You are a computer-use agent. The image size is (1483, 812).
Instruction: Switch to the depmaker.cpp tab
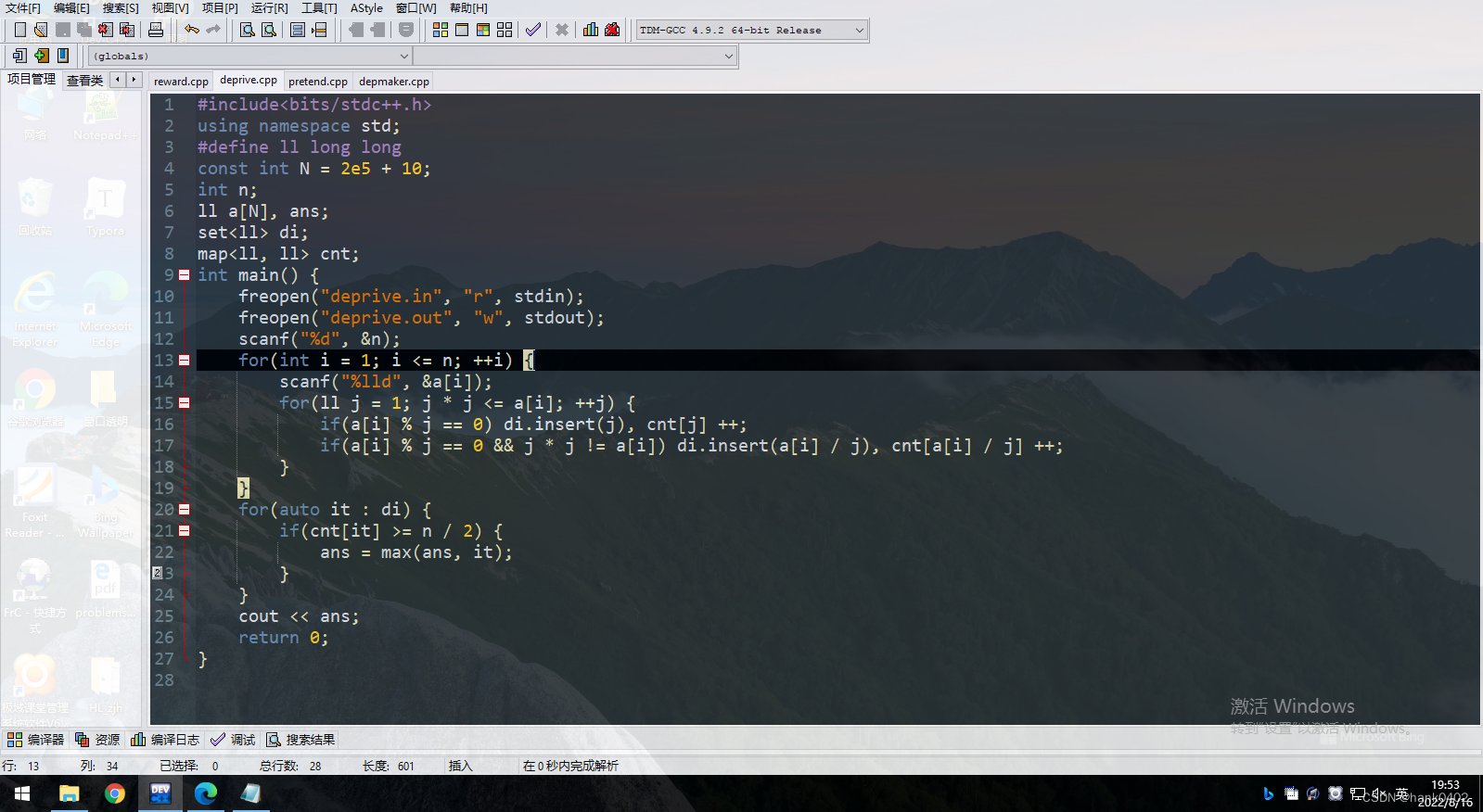coord(394,82)
